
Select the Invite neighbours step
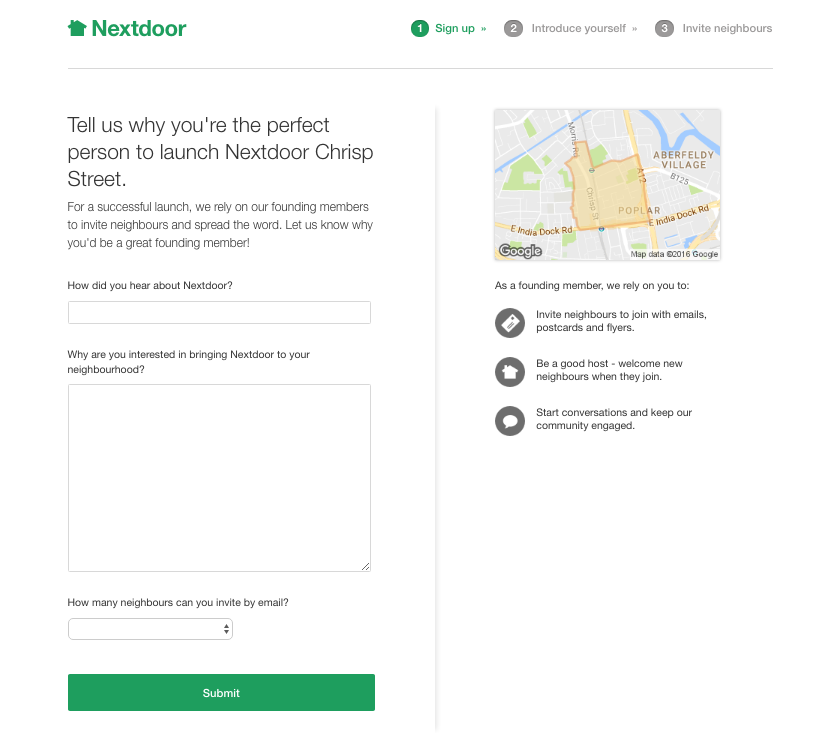click(727, 29)
